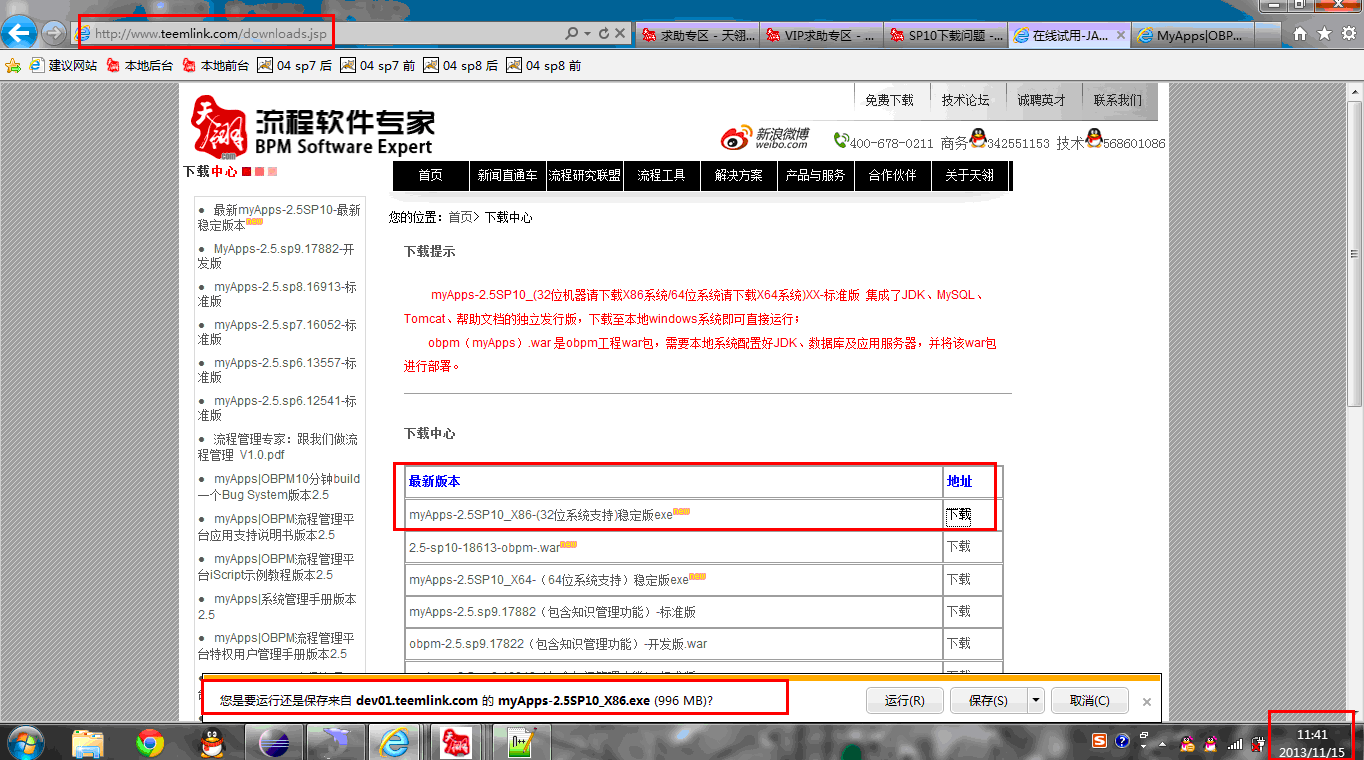Open the IE Tools gear icon
1364x760 pixels.
[1348, 34]
